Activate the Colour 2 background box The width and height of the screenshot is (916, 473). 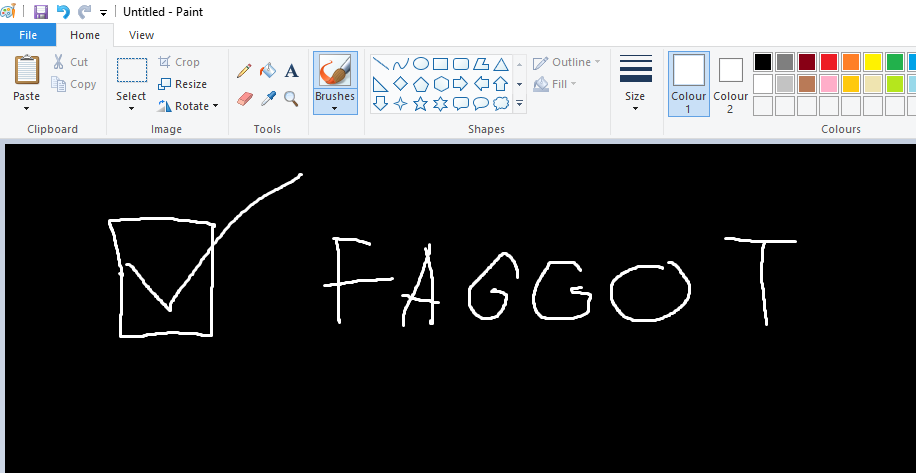730,84
